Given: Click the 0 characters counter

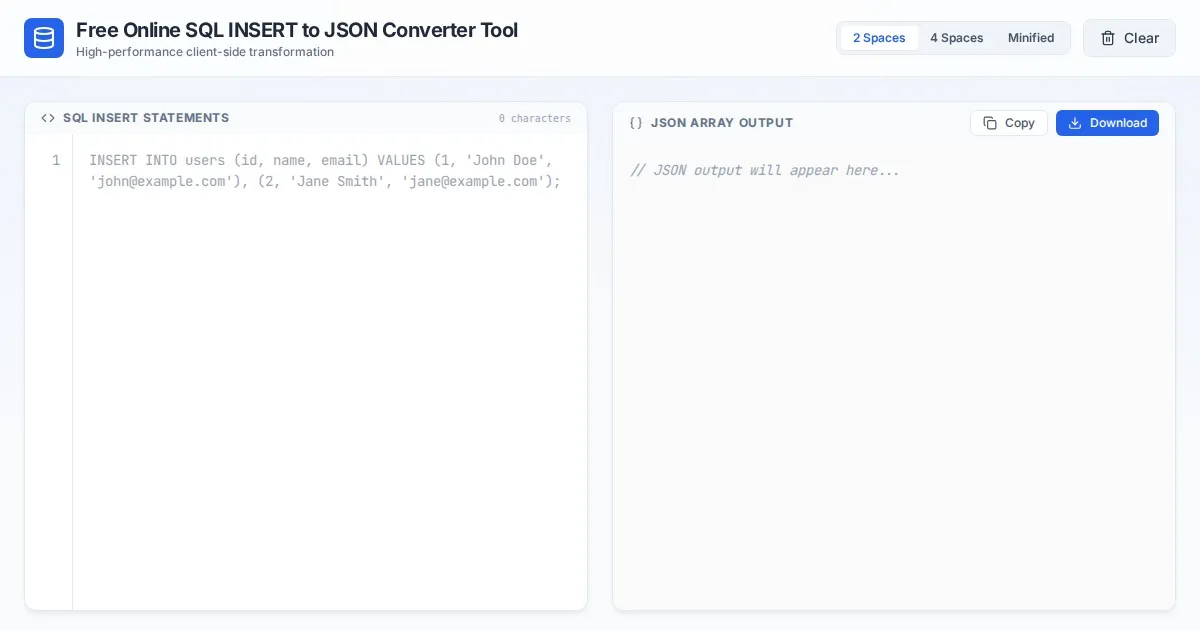Looking at the screenshot, I should [x=535, y=118].
